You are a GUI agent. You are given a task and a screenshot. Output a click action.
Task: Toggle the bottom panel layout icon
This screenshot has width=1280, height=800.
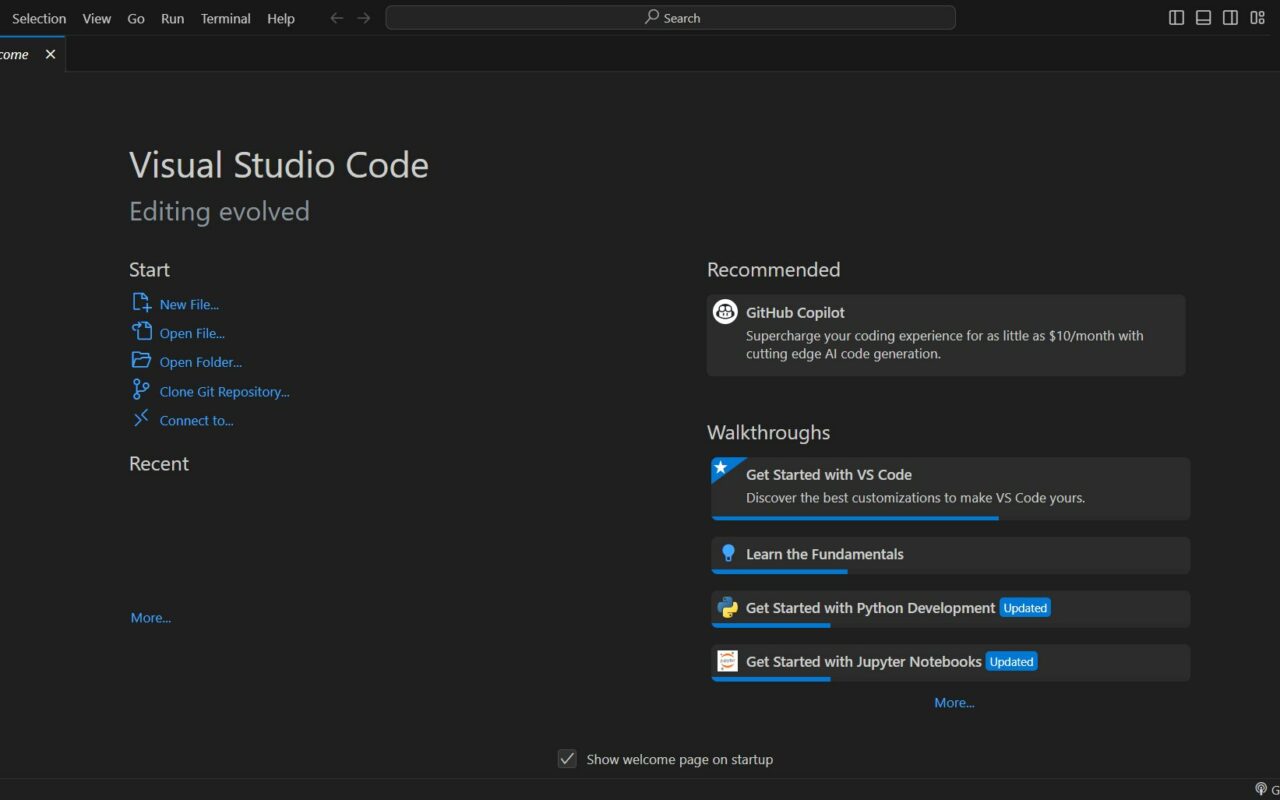pos(1204,18)
